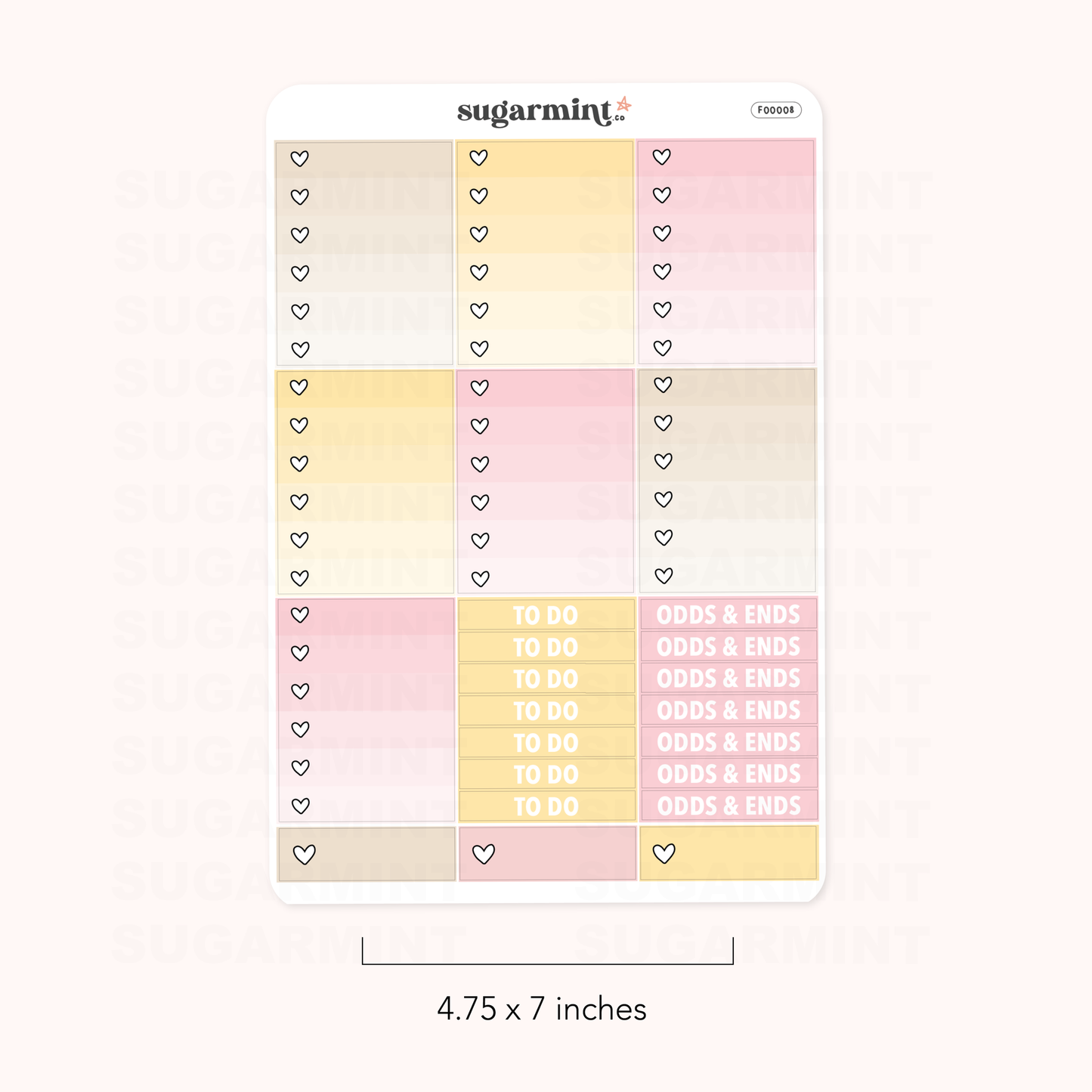Select the last ODDS & ENDS sticker
Screen dimensions: 1092x1092
[x=729, y=806]
